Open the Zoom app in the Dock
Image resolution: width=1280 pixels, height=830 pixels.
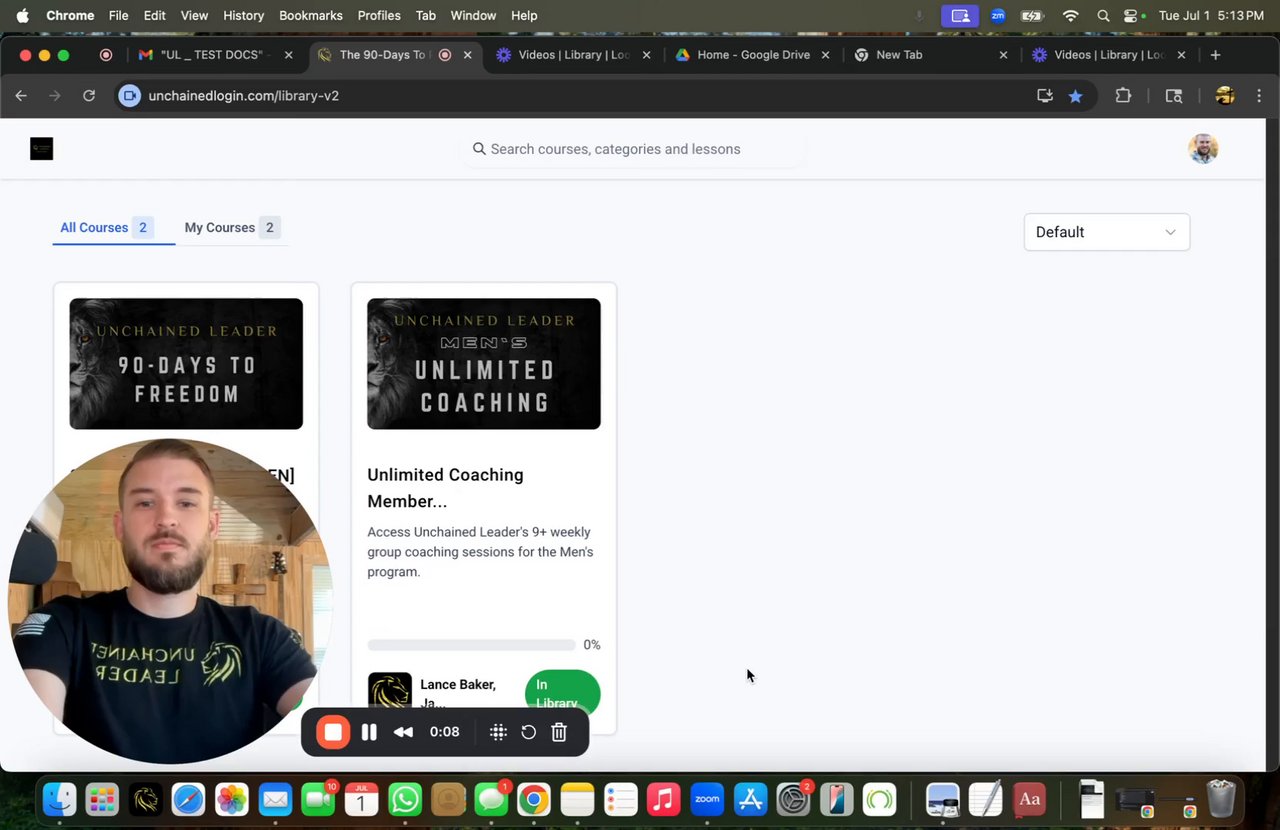(x=707, y=799)
